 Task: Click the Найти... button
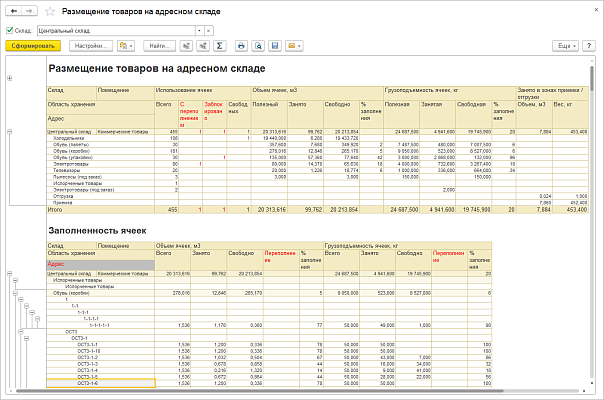point(160,46)
